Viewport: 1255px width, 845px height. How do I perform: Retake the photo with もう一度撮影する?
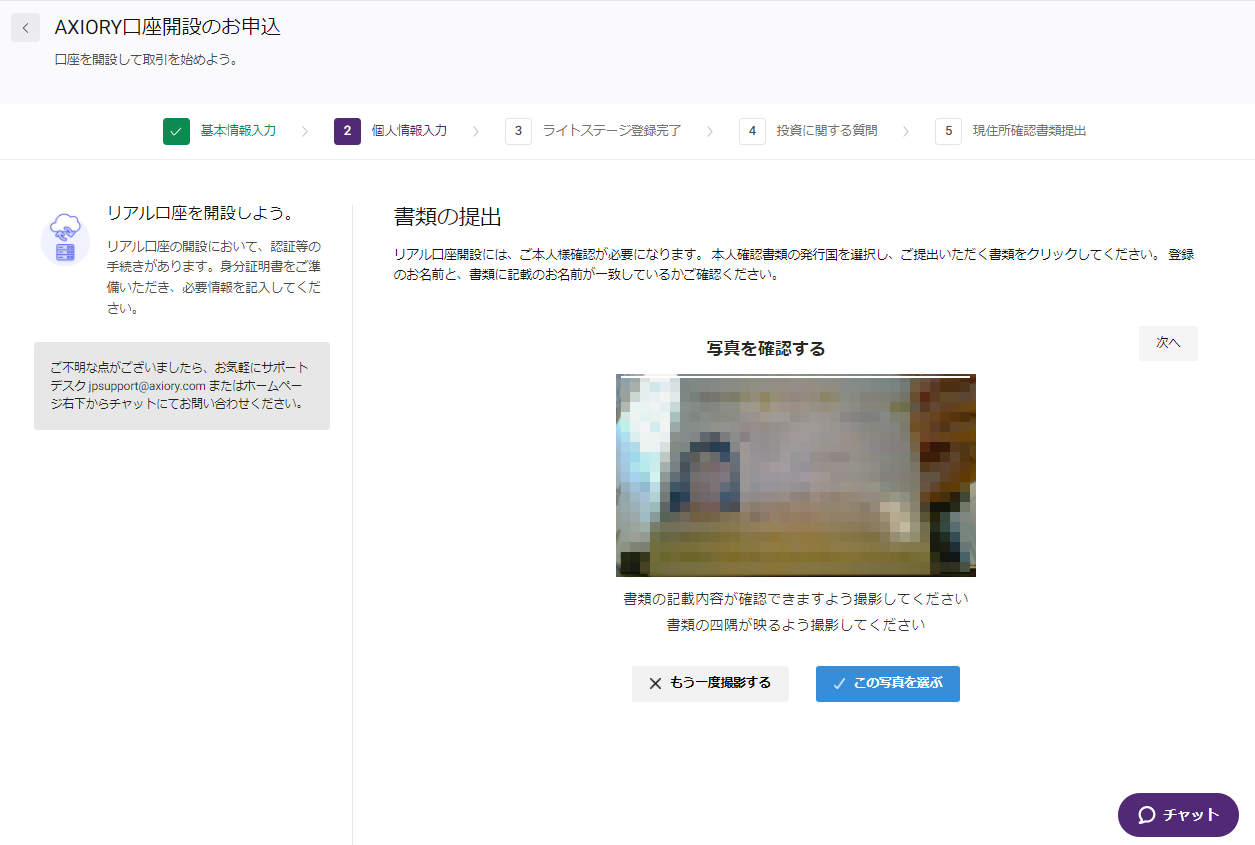coord(710,684)
